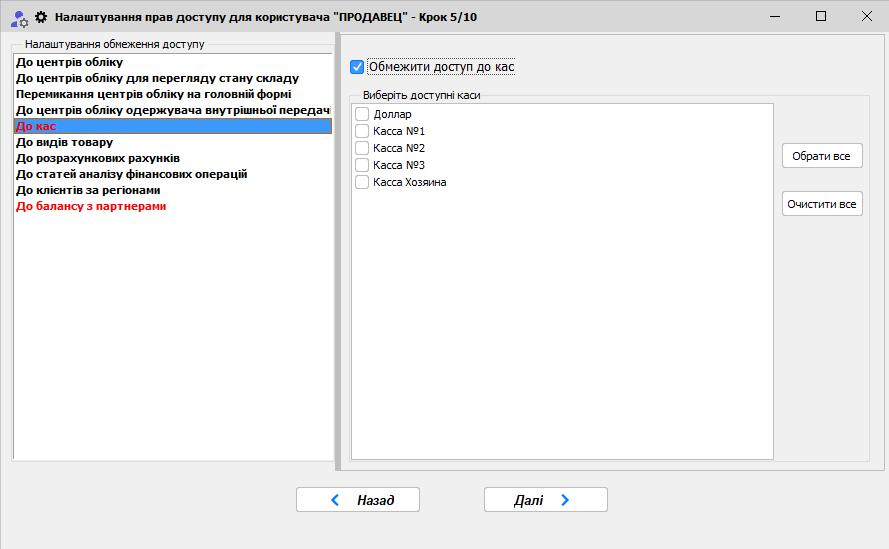Select 'Перемикання центрів обліку на головній формі'
This screenshot has height=549, width=889.
point(153,94)
